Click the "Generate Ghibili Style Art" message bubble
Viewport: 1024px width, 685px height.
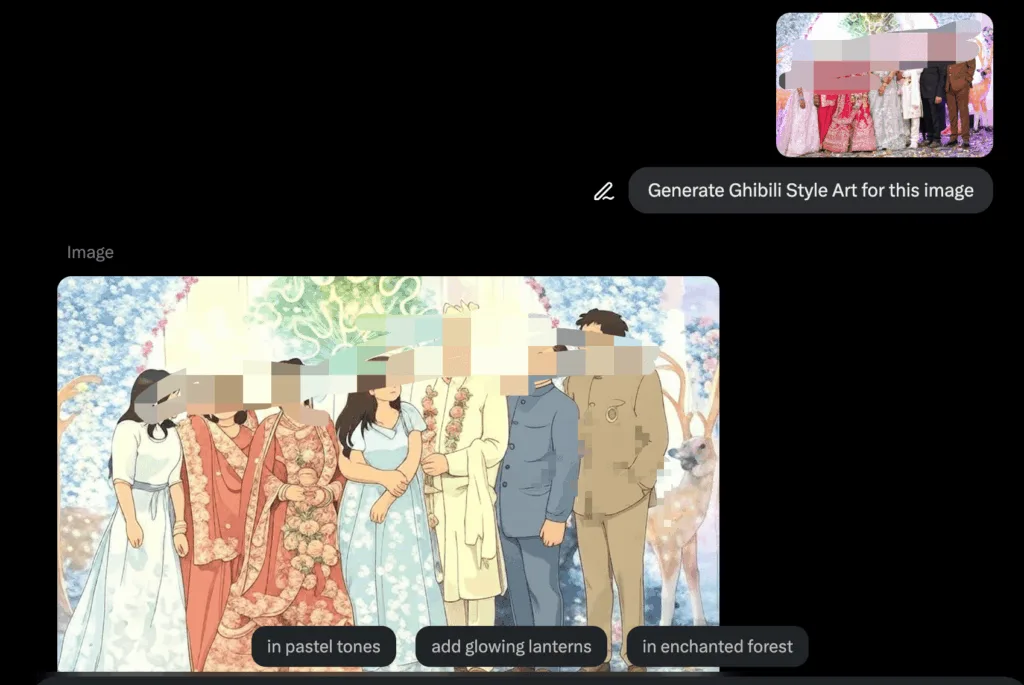pos(810,190)
